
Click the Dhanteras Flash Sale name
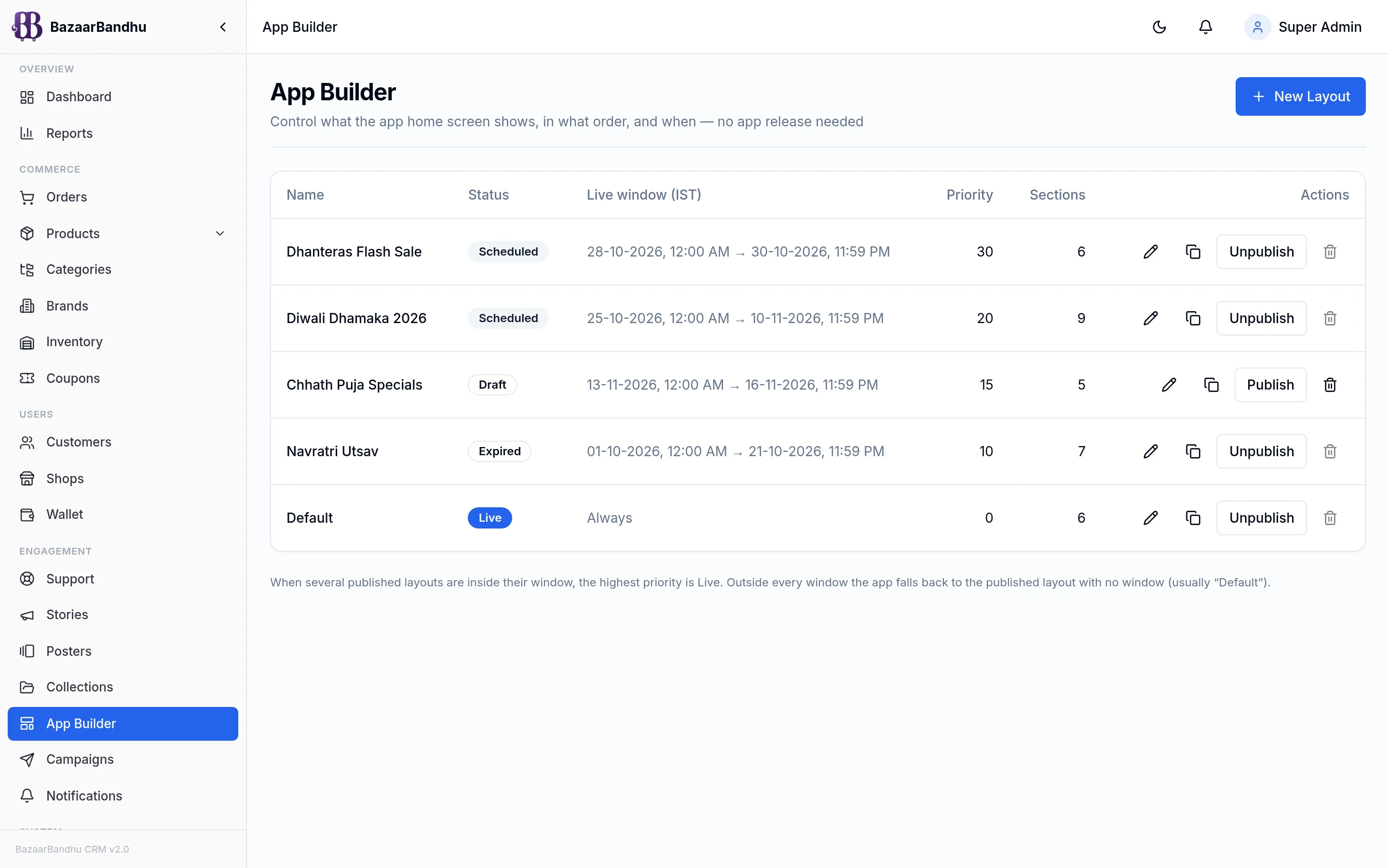tap(354, 251)
